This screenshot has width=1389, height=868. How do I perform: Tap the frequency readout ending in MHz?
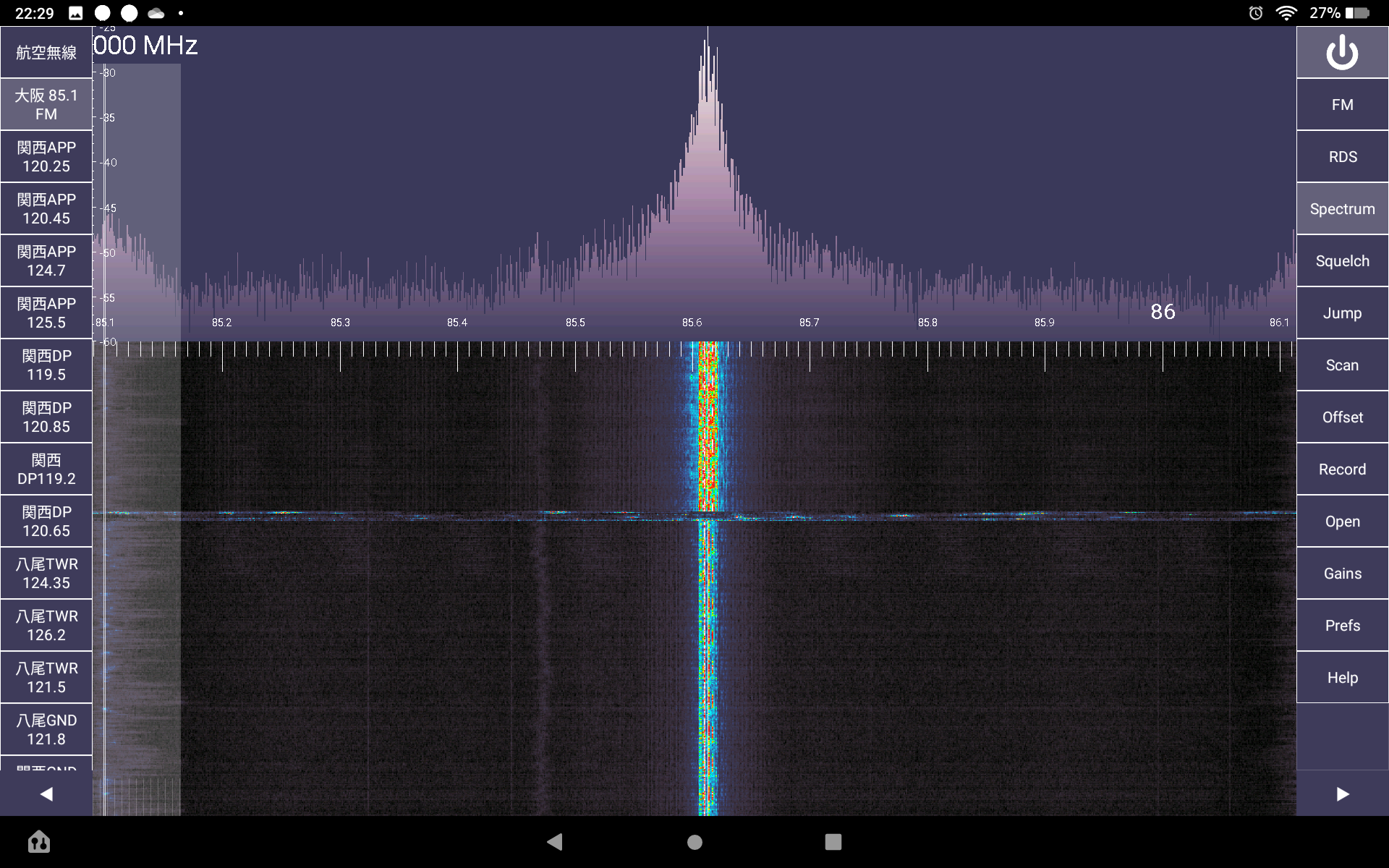point(145,46)
